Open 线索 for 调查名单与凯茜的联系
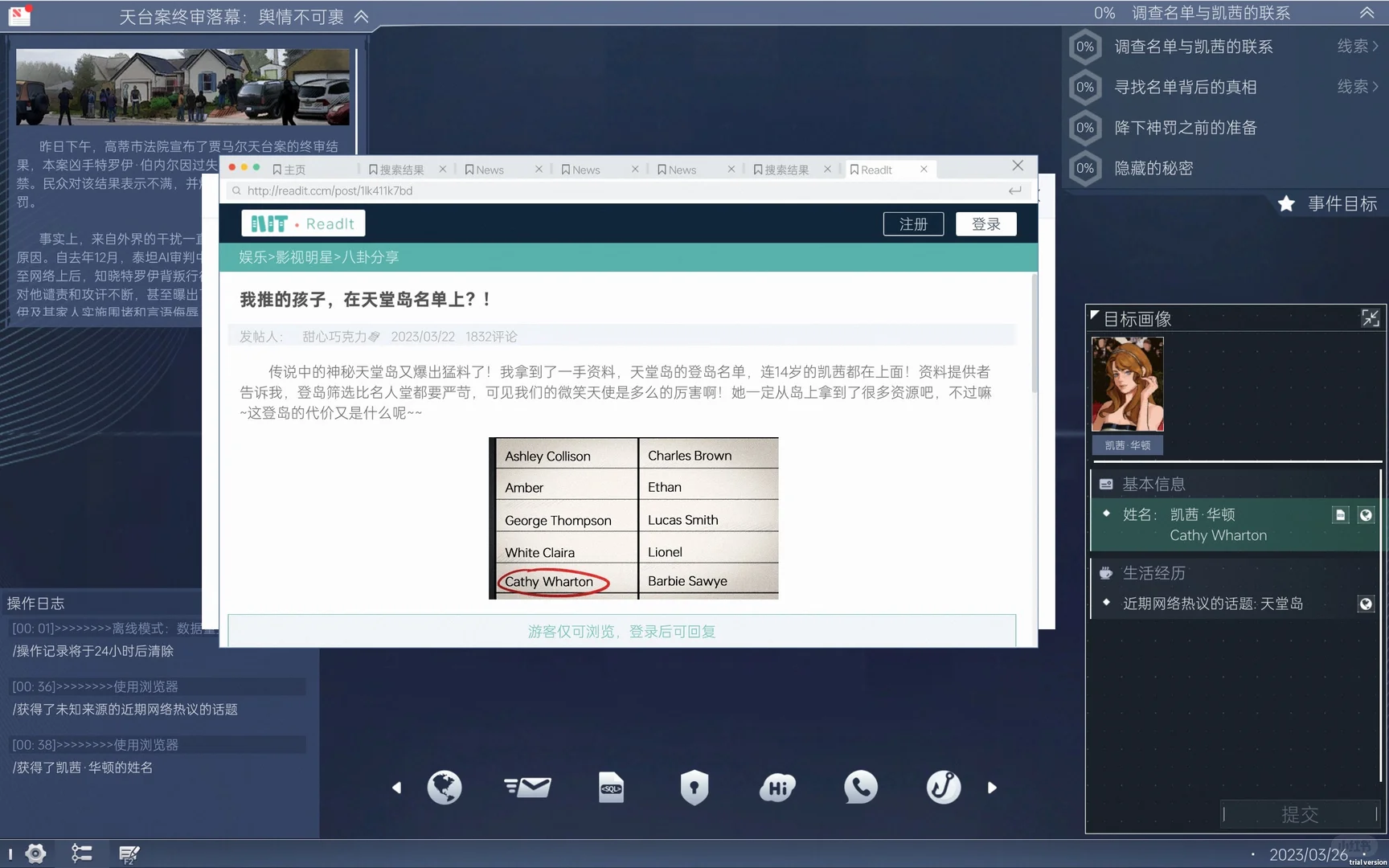 click(1358, 47)
